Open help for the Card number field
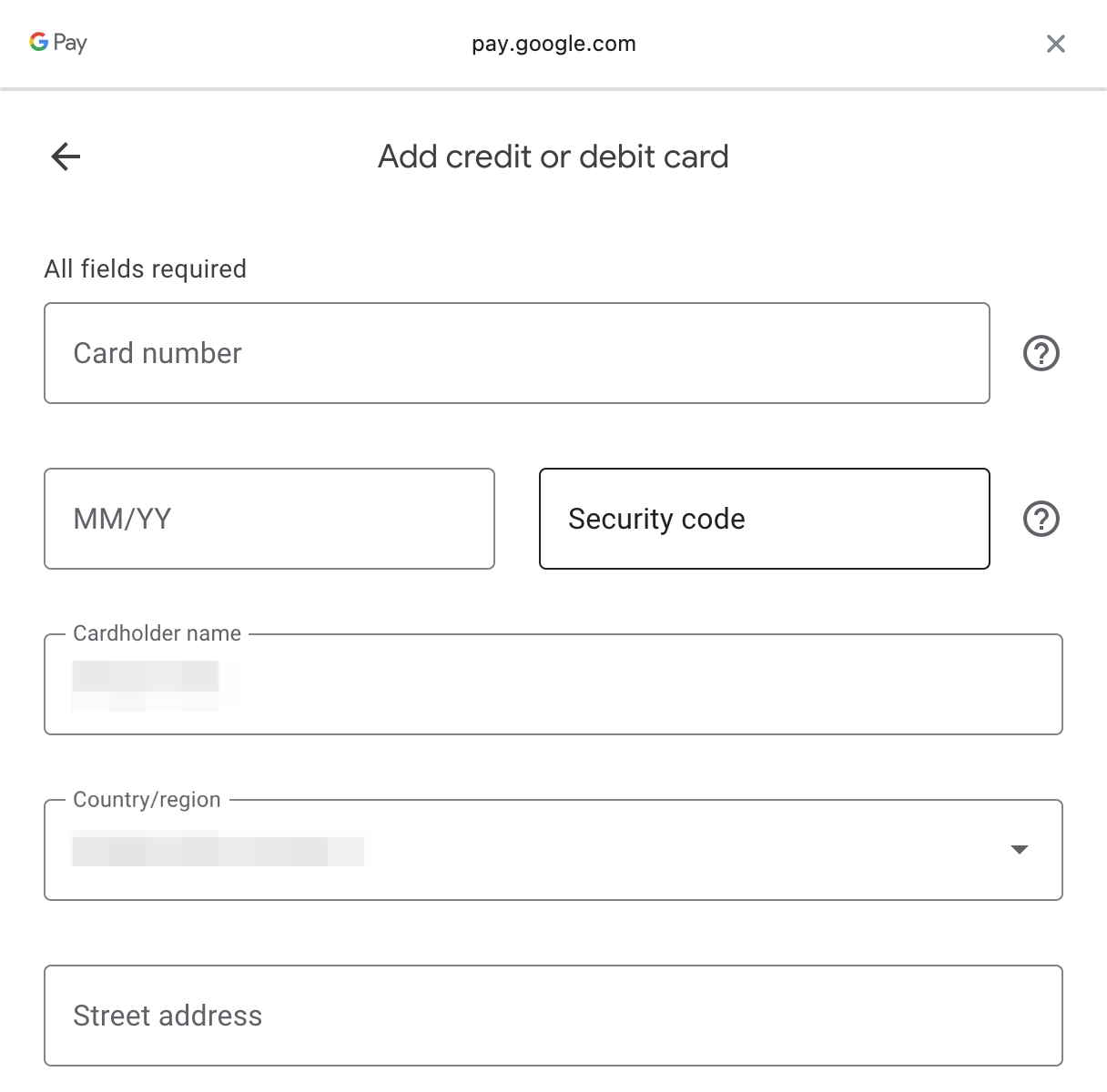This screenshot has height=1092, width=1107. [1041, 353]
